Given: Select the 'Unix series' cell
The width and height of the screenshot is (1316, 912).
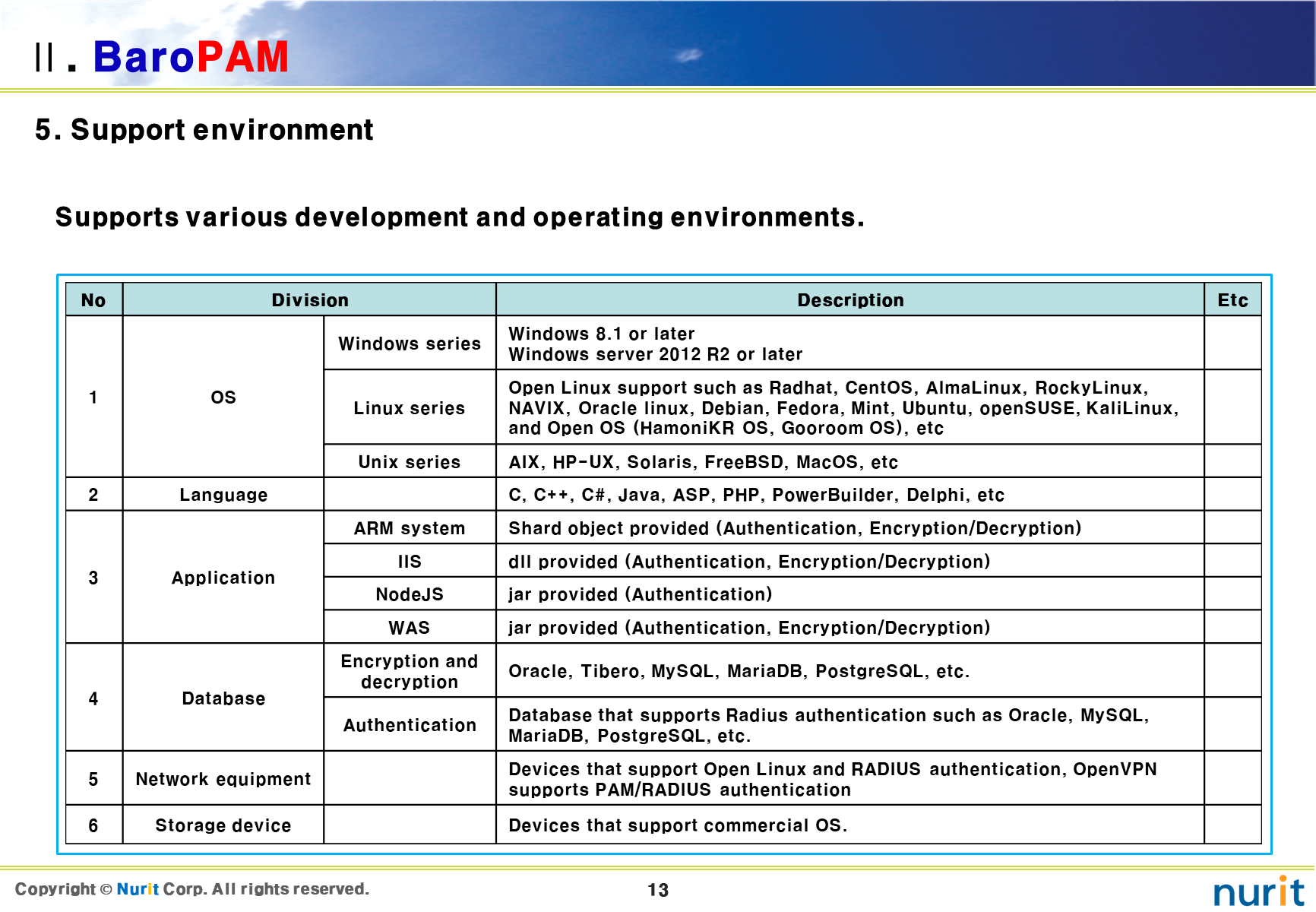Looking at the screenshot, I should pyautogui.click(x=410, y=461).
